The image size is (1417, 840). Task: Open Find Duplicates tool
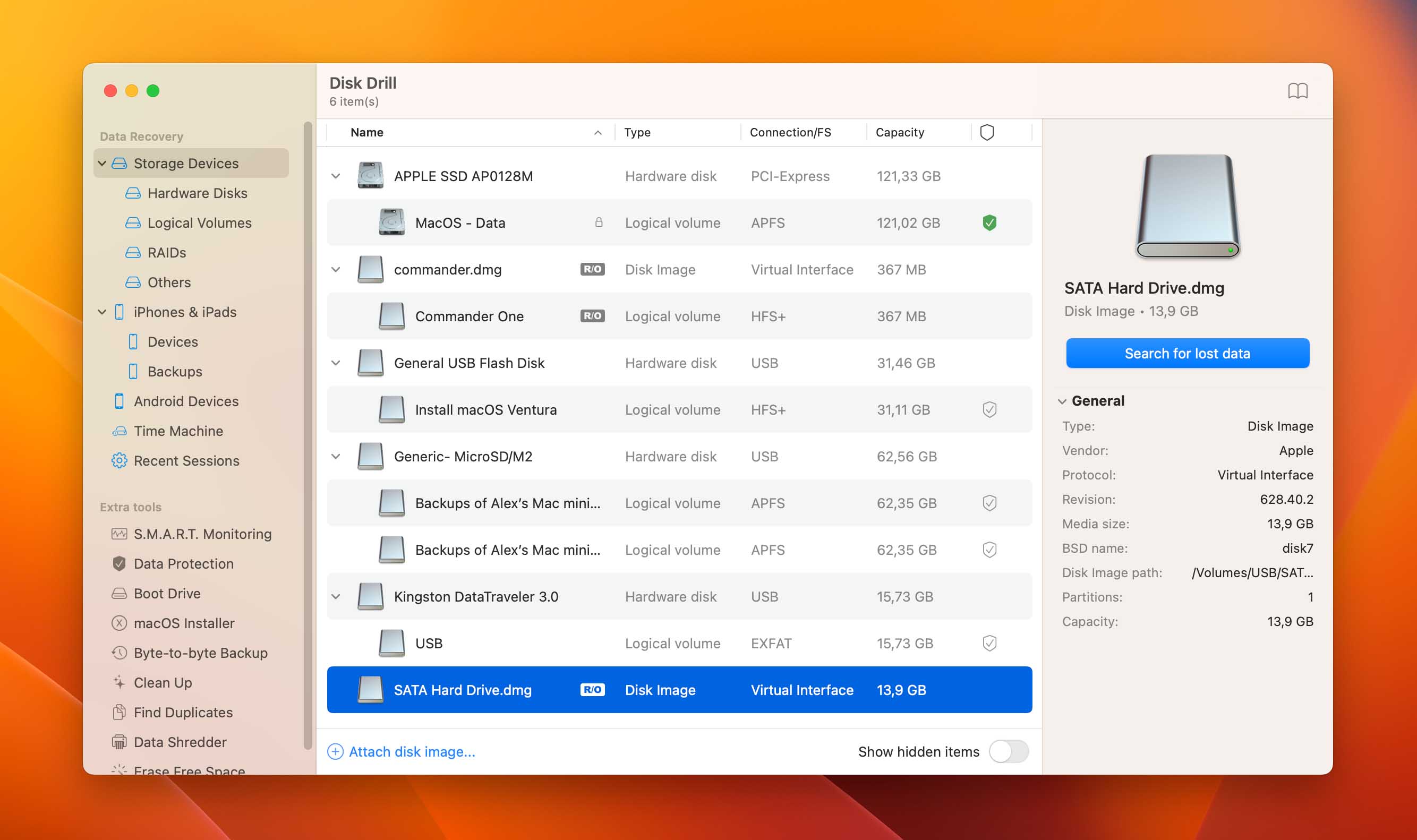(x=172, y=713)
